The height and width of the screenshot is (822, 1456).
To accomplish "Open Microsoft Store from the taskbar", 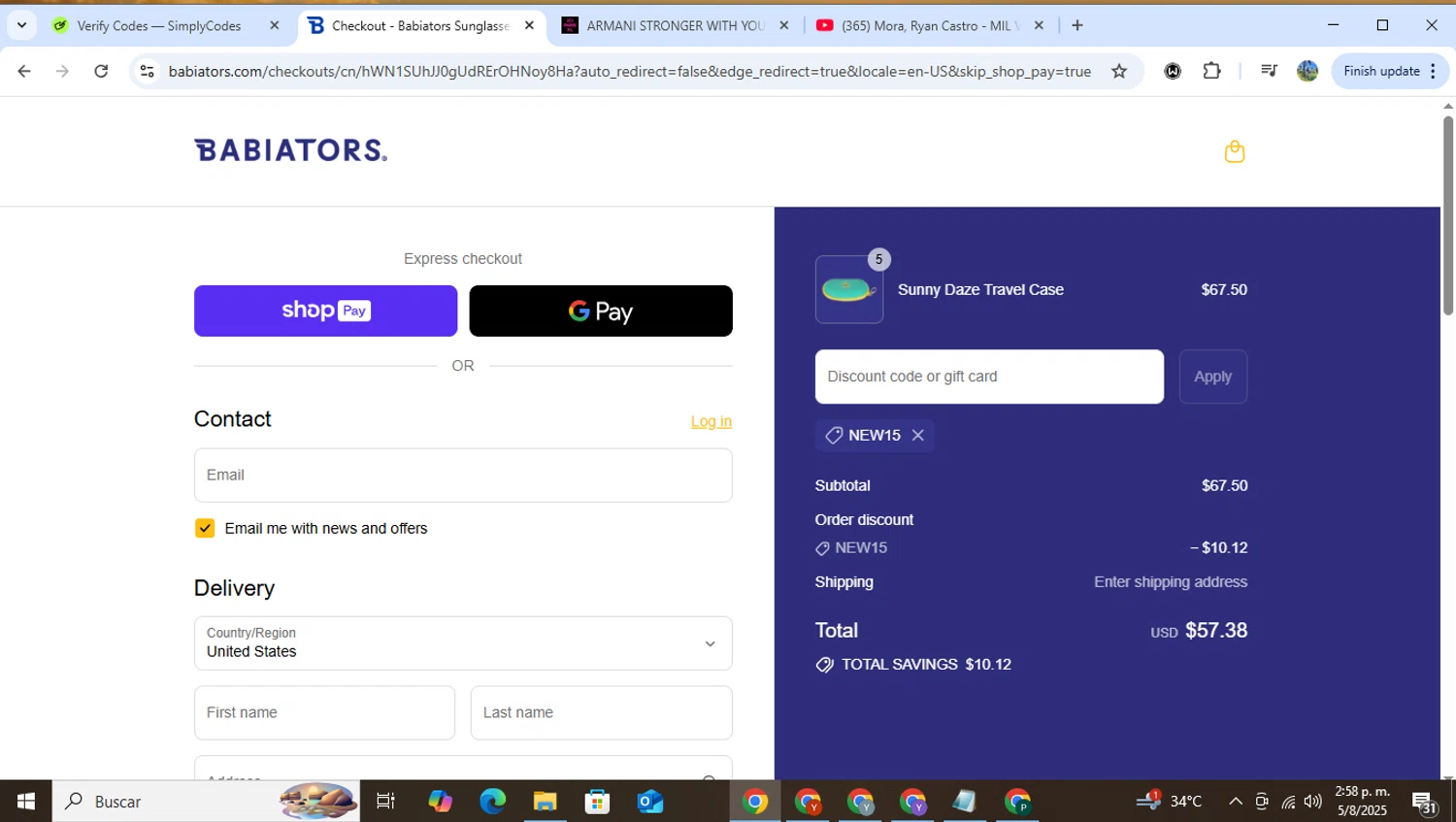I will click(x=598, y=802).
